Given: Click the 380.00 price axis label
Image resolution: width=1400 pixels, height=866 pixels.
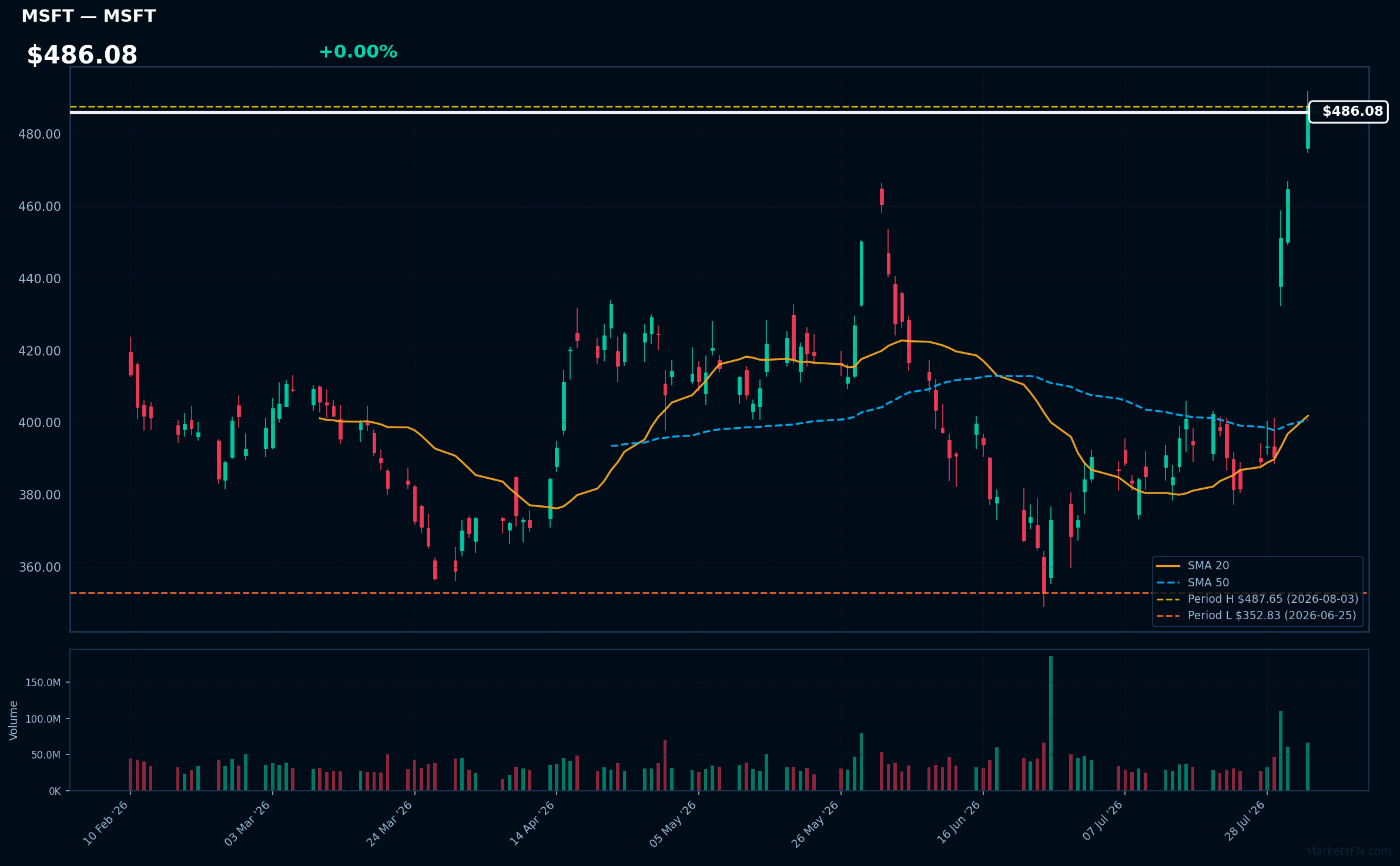Looking at the screenshot, I should (x=39, y=495).
